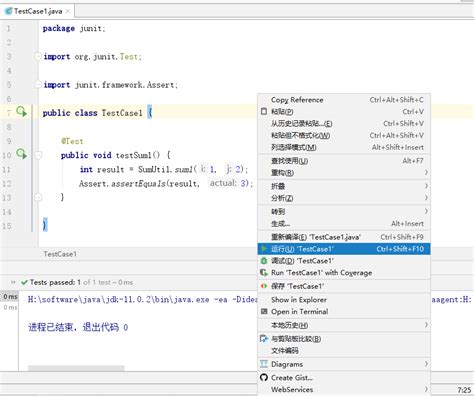Select 生成... generate menu entry
474x396 pixels.
(344, 224)
